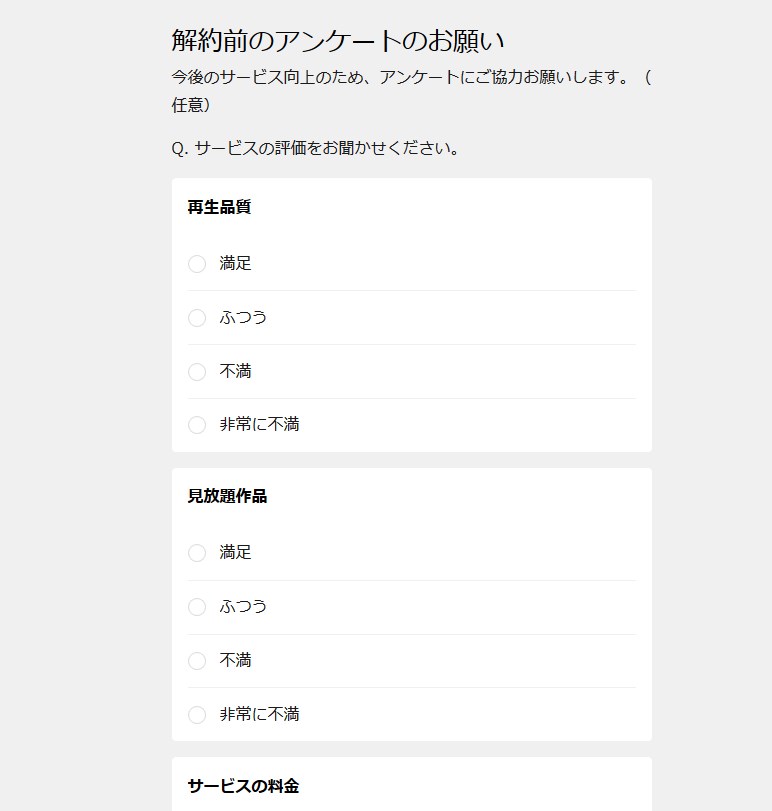Select 不満 radio under 見放題作品
772x811 pixels.
(x=197, y=660)
